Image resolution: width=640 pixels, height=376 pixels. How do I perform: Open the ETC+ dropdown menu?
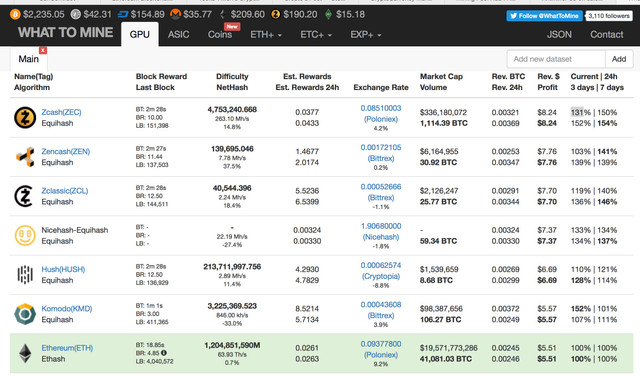coord(316,35)
